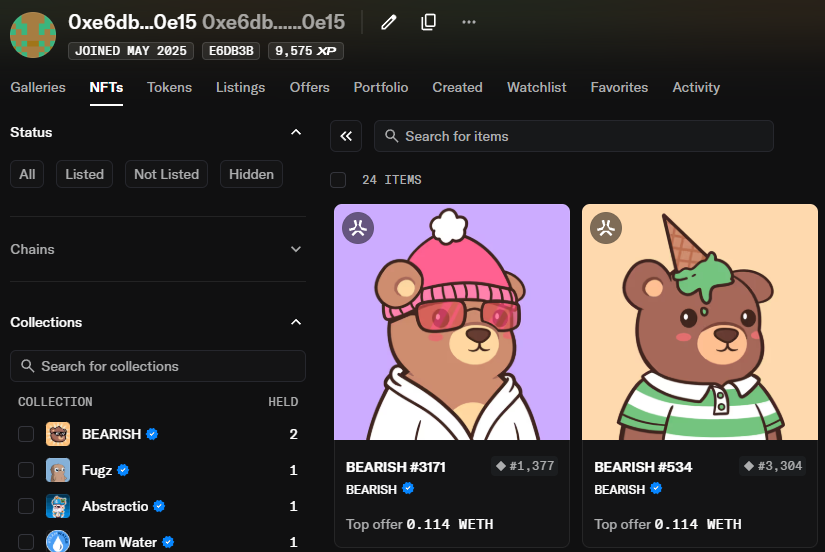Check the BEARISH collection checkbox
Screen dimensions: 825x552
[26, 434]
